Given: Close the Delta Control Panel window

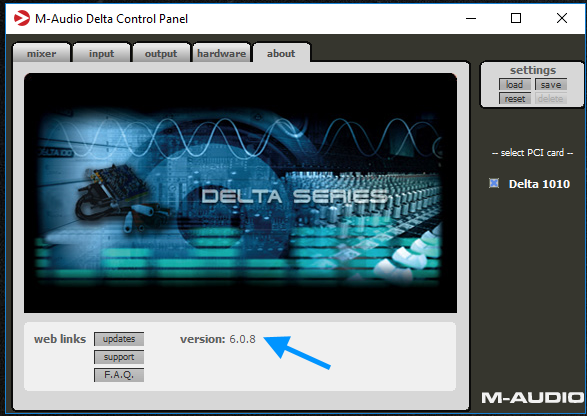Looking at the screenshot, I should point(562,18).
